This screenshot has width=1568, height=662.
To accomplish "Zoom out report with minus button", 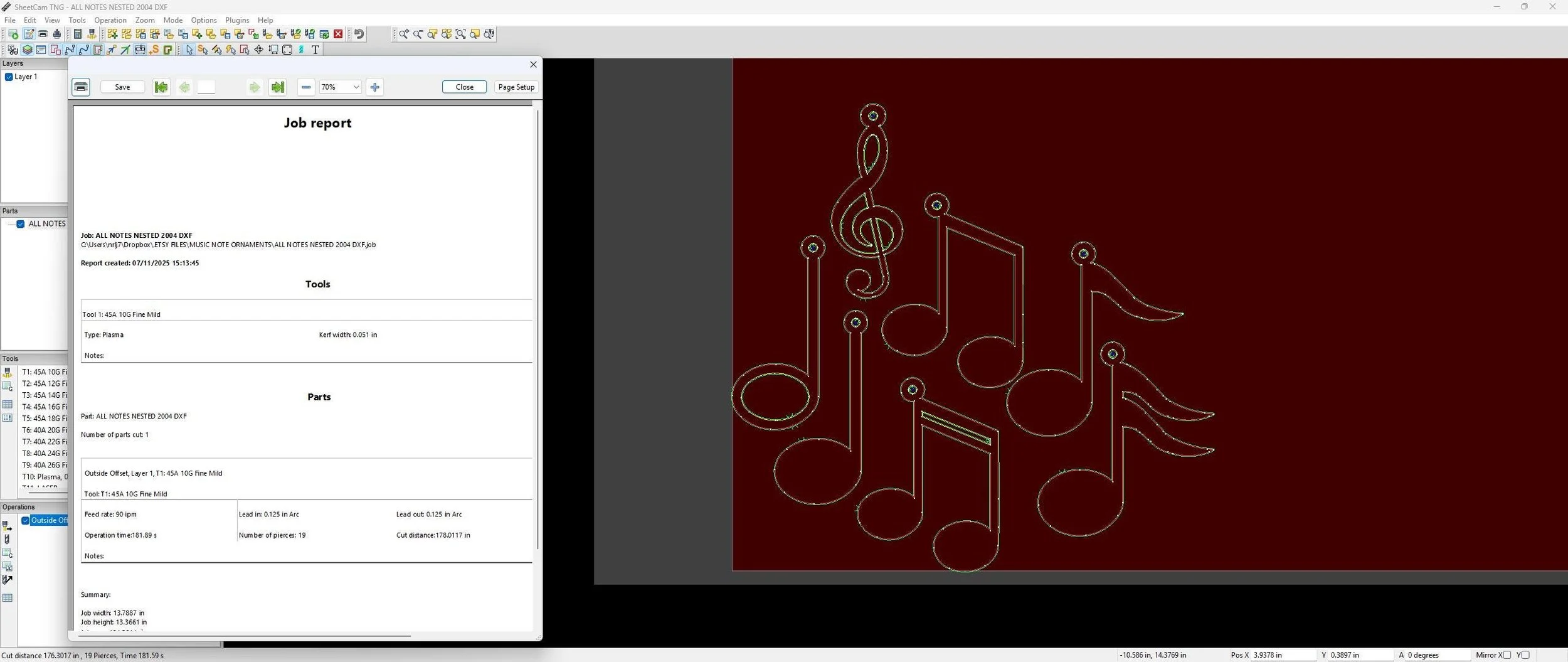I will click(x=306, y=87).
